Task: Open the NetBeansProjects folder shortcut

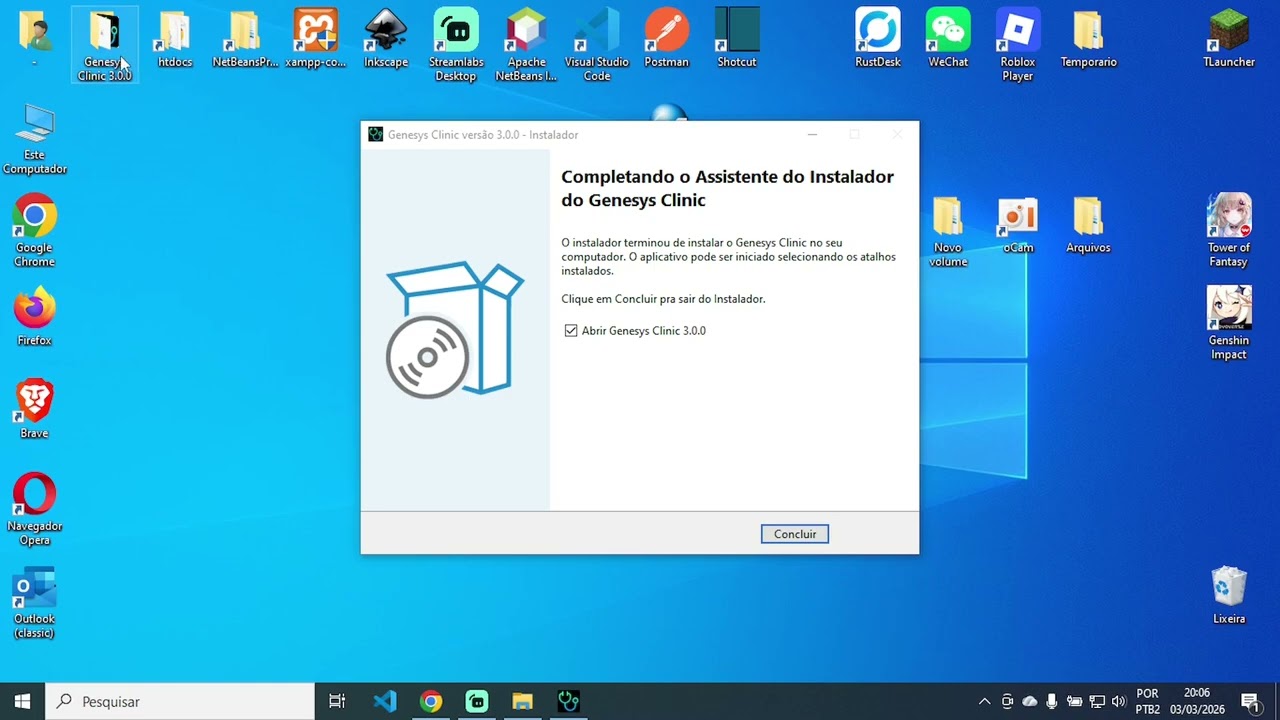Action: (x=245, y=40)
